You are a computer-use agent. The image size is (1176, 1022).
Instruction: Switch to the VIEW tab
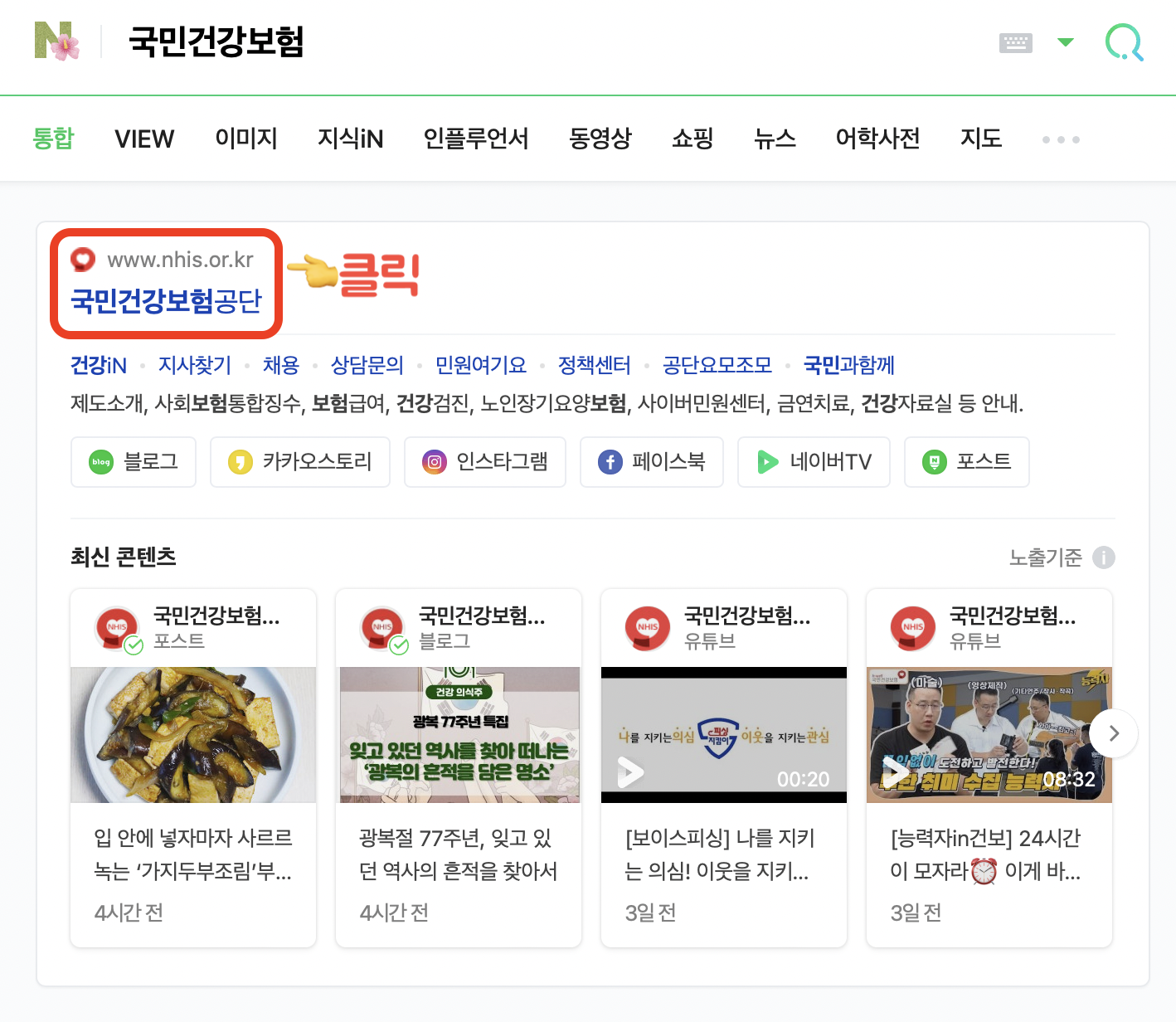click(x=144, y=139)
